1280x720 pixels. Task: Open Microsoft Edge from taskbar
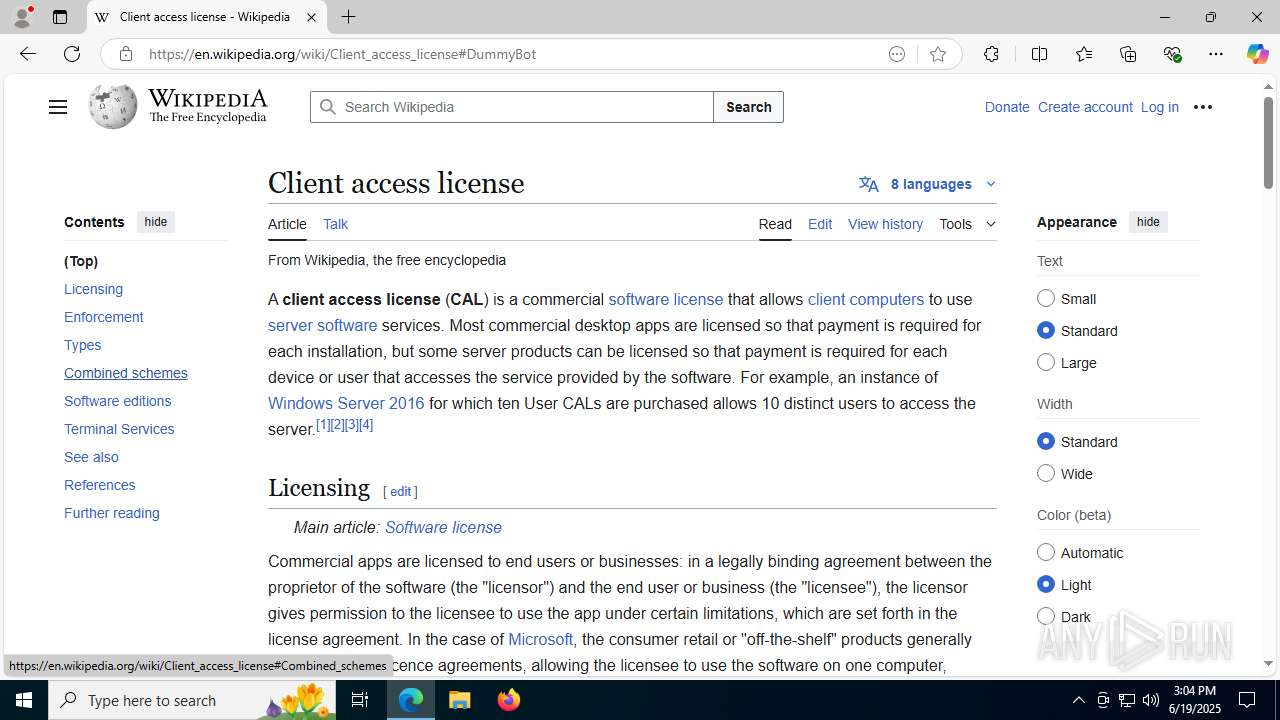tap(411, 700)
